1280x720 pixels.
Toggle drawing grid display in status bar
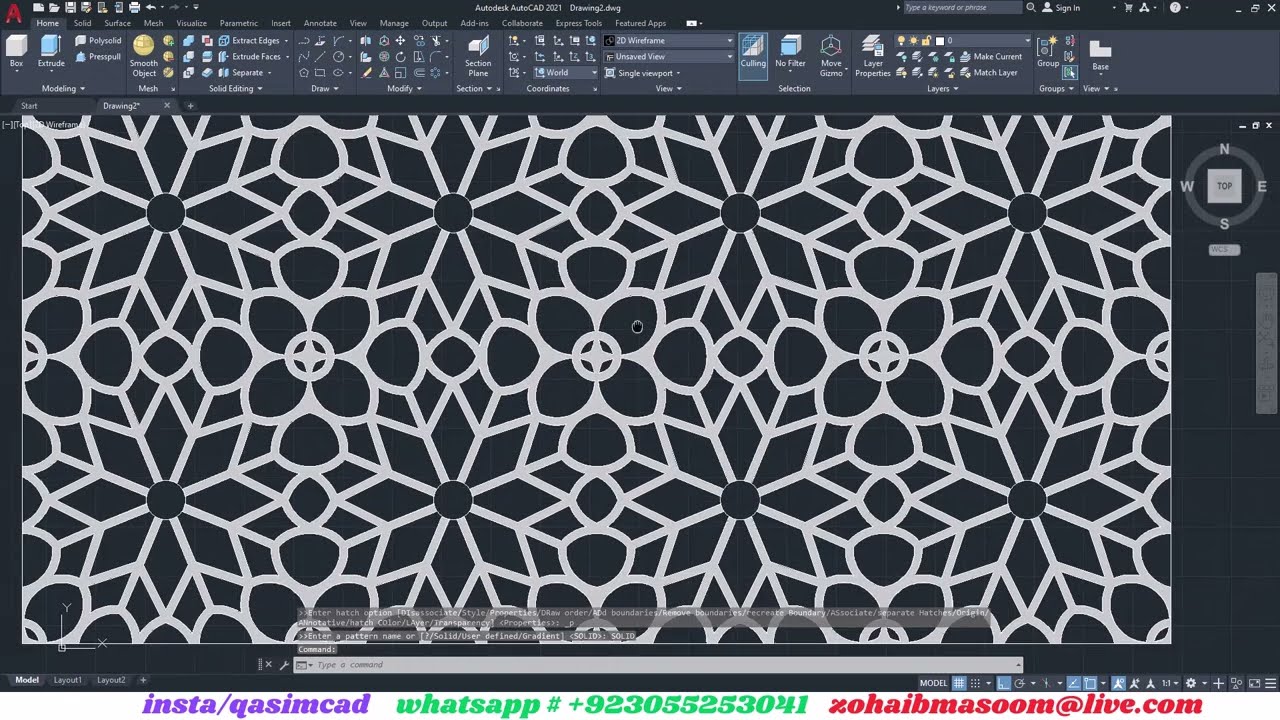959,683
